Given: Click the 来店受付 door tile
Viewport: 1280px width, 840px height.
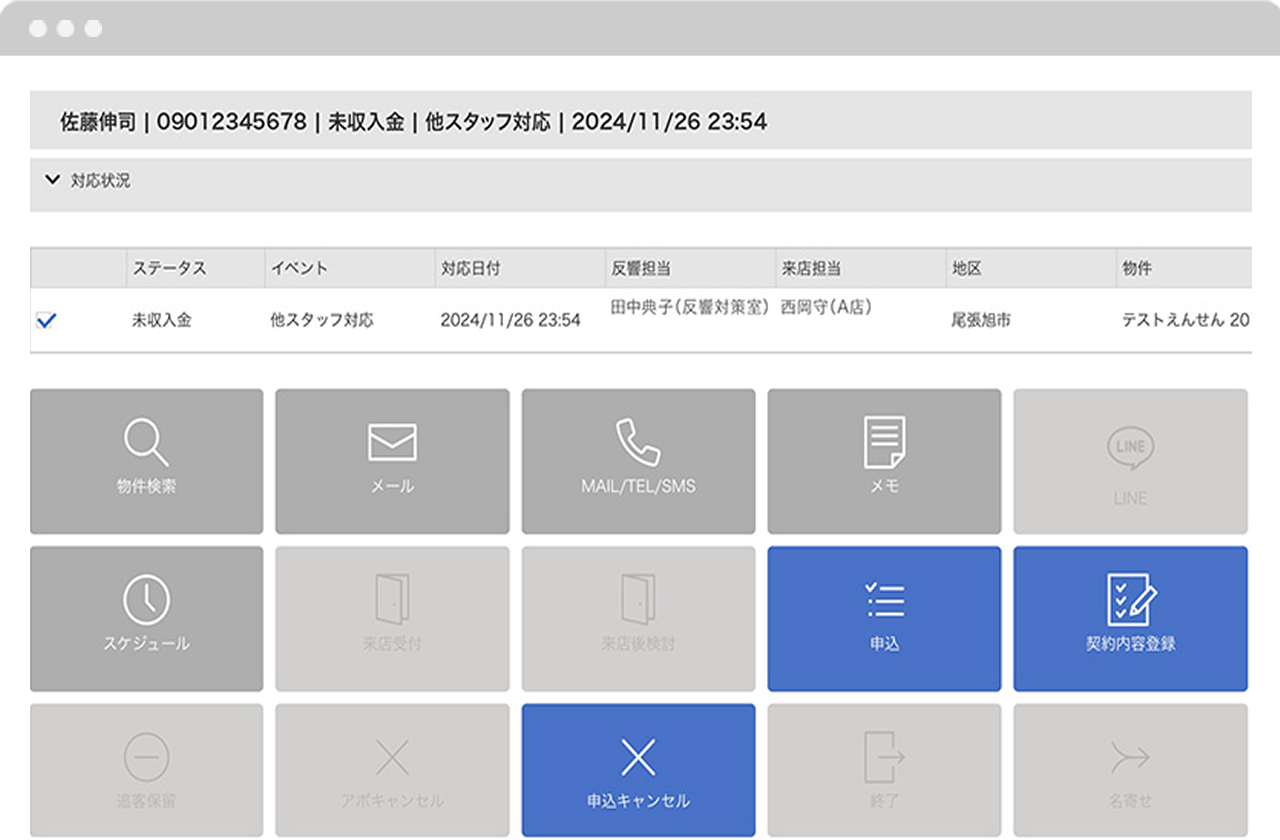Looking at the screenshot, I should coord(392,618).
